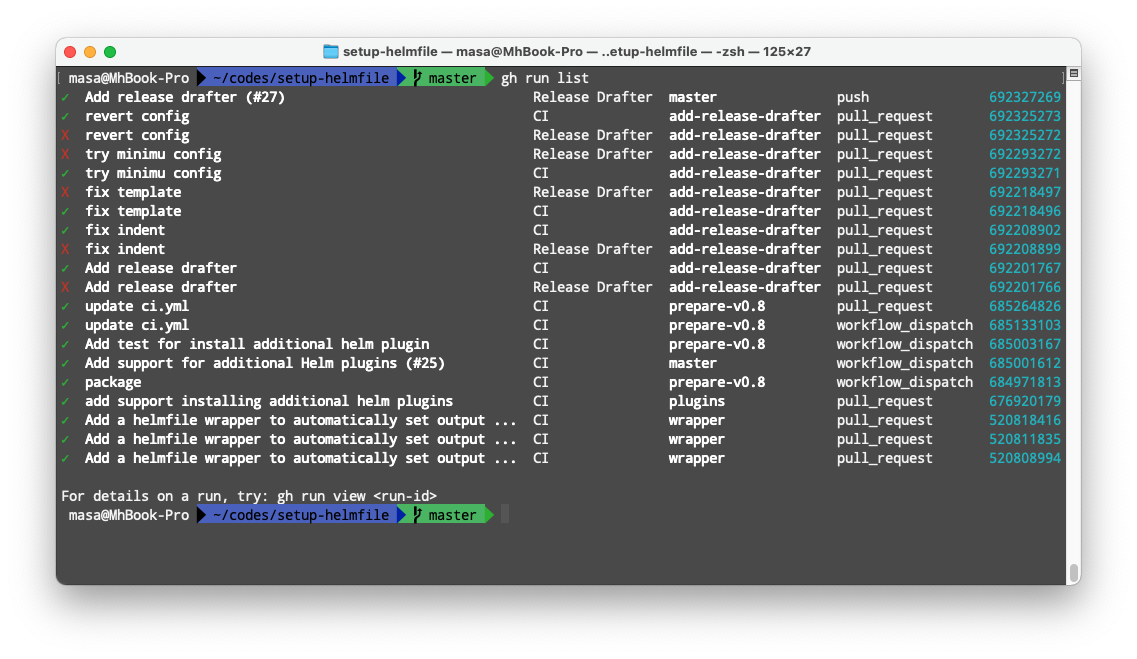Click the green check next to "update ci.yml" pull_request run
The image size is (1137, 659).
click(x=67, y=306)
